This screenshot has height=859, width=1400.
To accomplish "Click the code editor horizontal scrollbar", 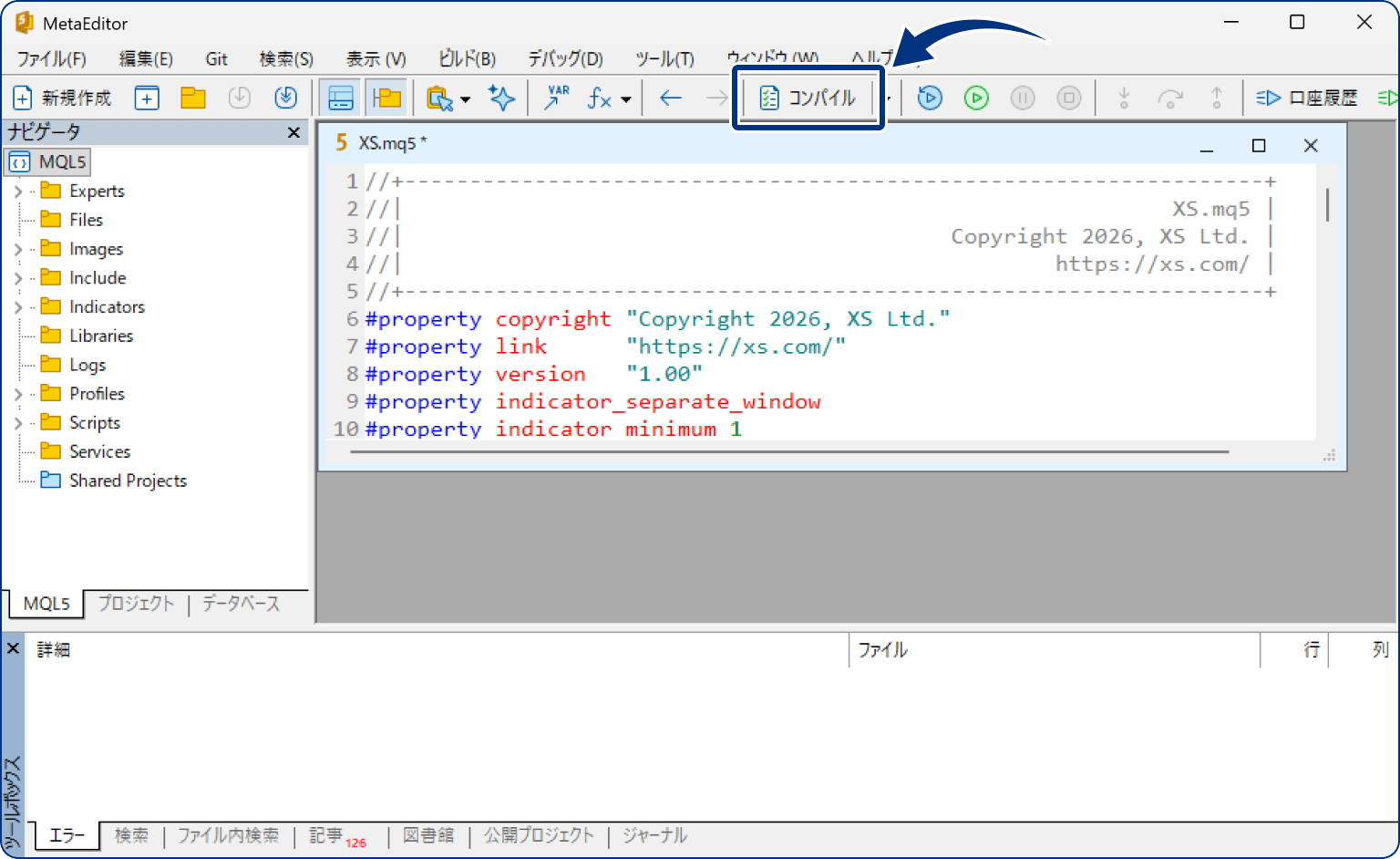I will pyautogui.click(x=789, y=451).
